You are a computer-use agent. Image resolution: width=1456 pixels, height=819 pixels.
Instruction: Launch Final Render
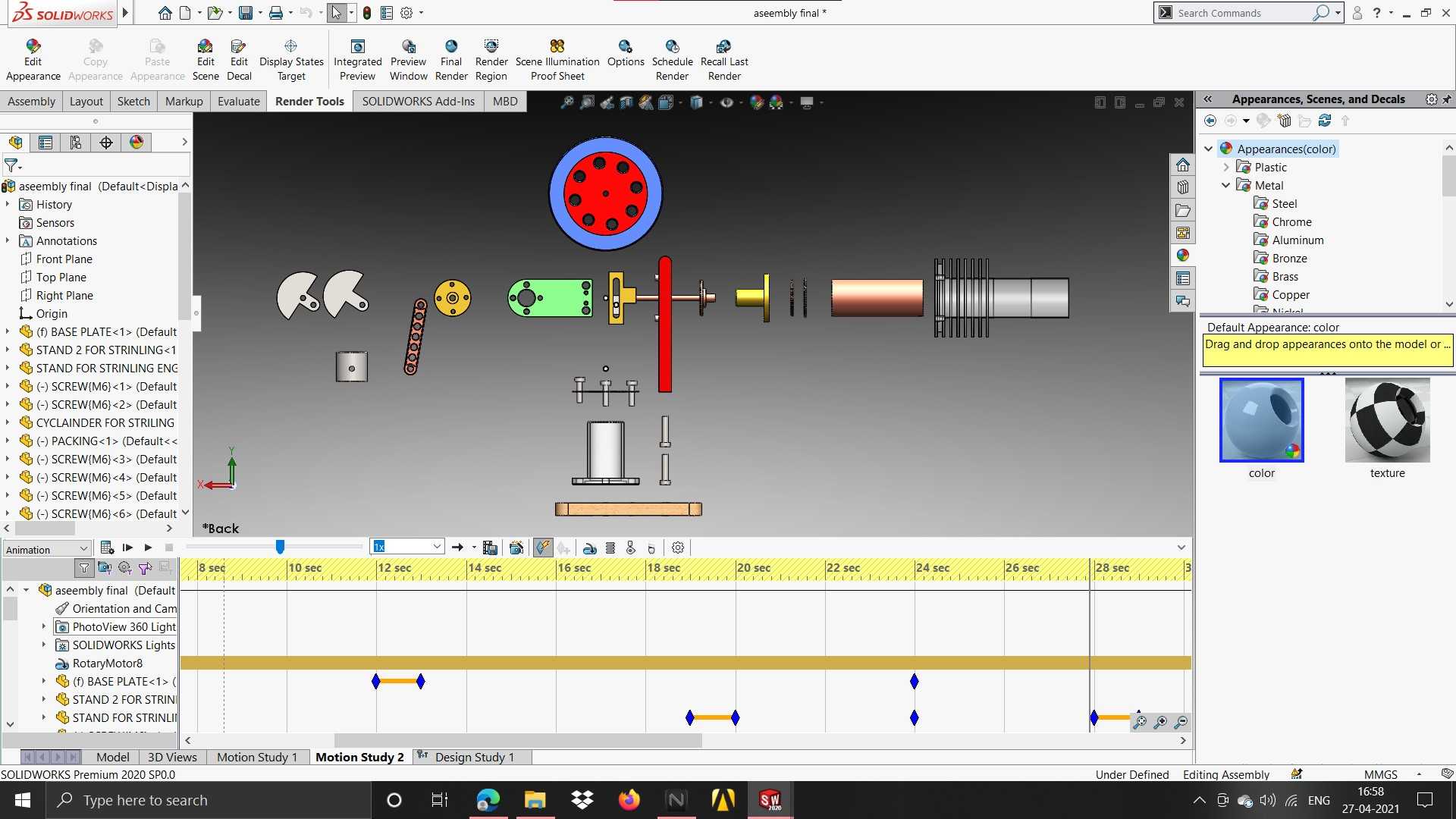coord(451,60)
